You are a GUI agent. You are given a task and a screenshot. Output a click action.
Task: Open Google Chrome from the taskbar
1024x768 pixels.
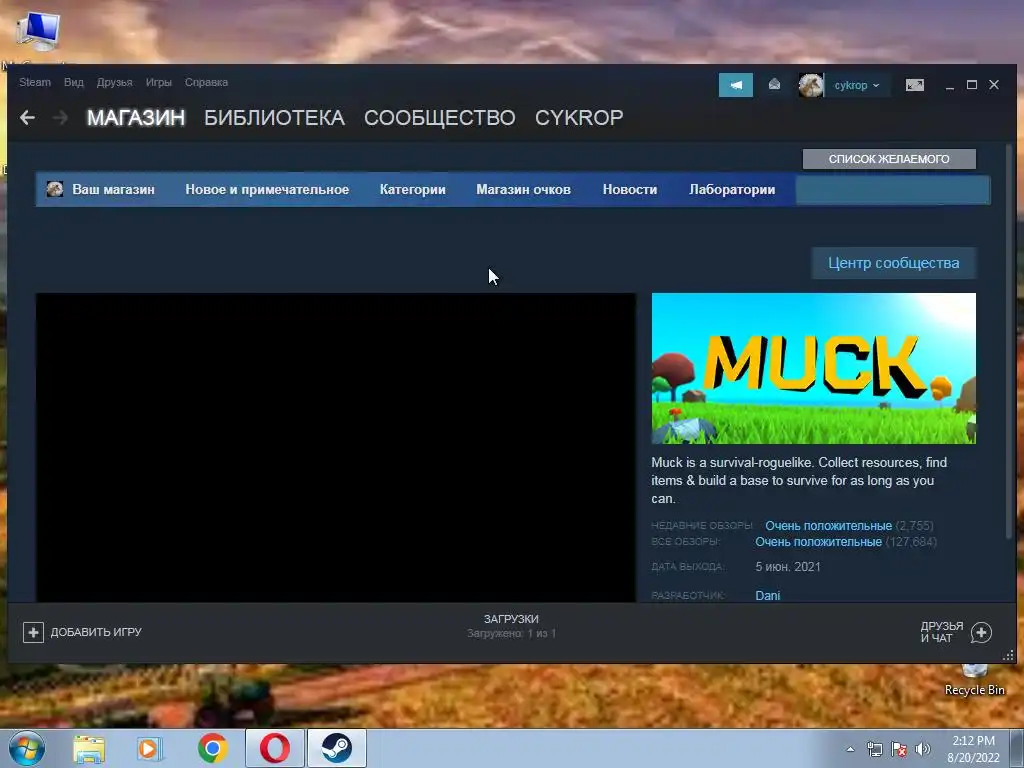coord(212,748)
